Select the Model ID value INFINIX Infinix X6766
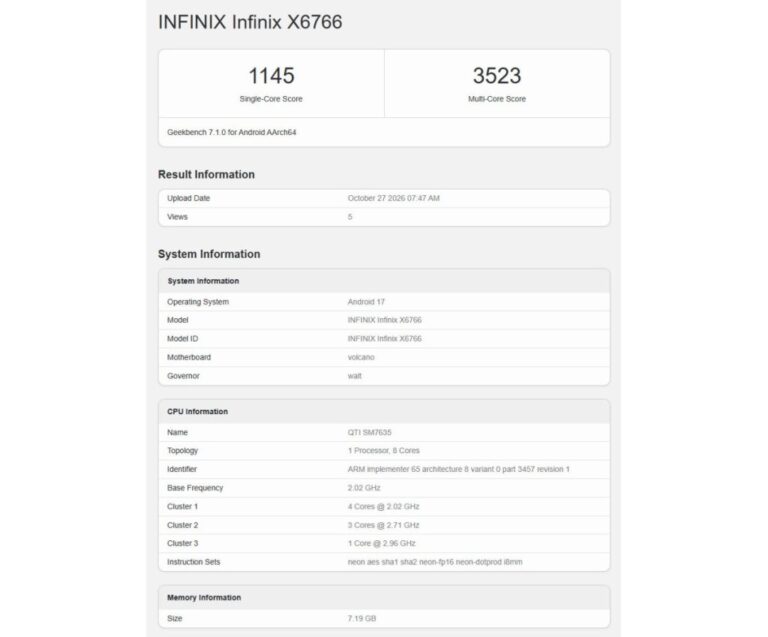Viewport: 768px width, 637px height. (x=384, y=339)
